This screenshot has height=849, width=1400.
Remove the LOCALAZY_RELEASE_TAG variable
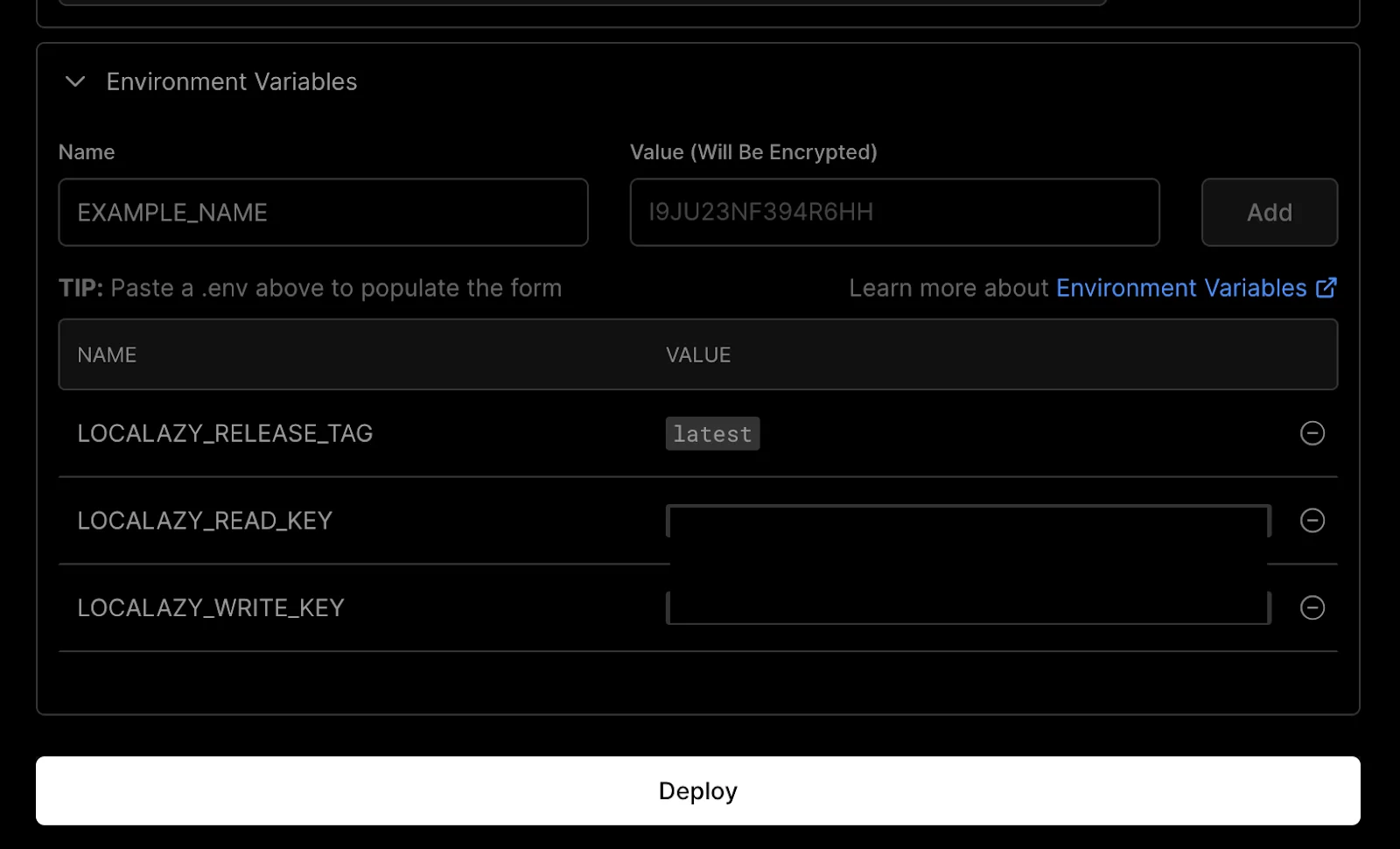[1312, 433]
